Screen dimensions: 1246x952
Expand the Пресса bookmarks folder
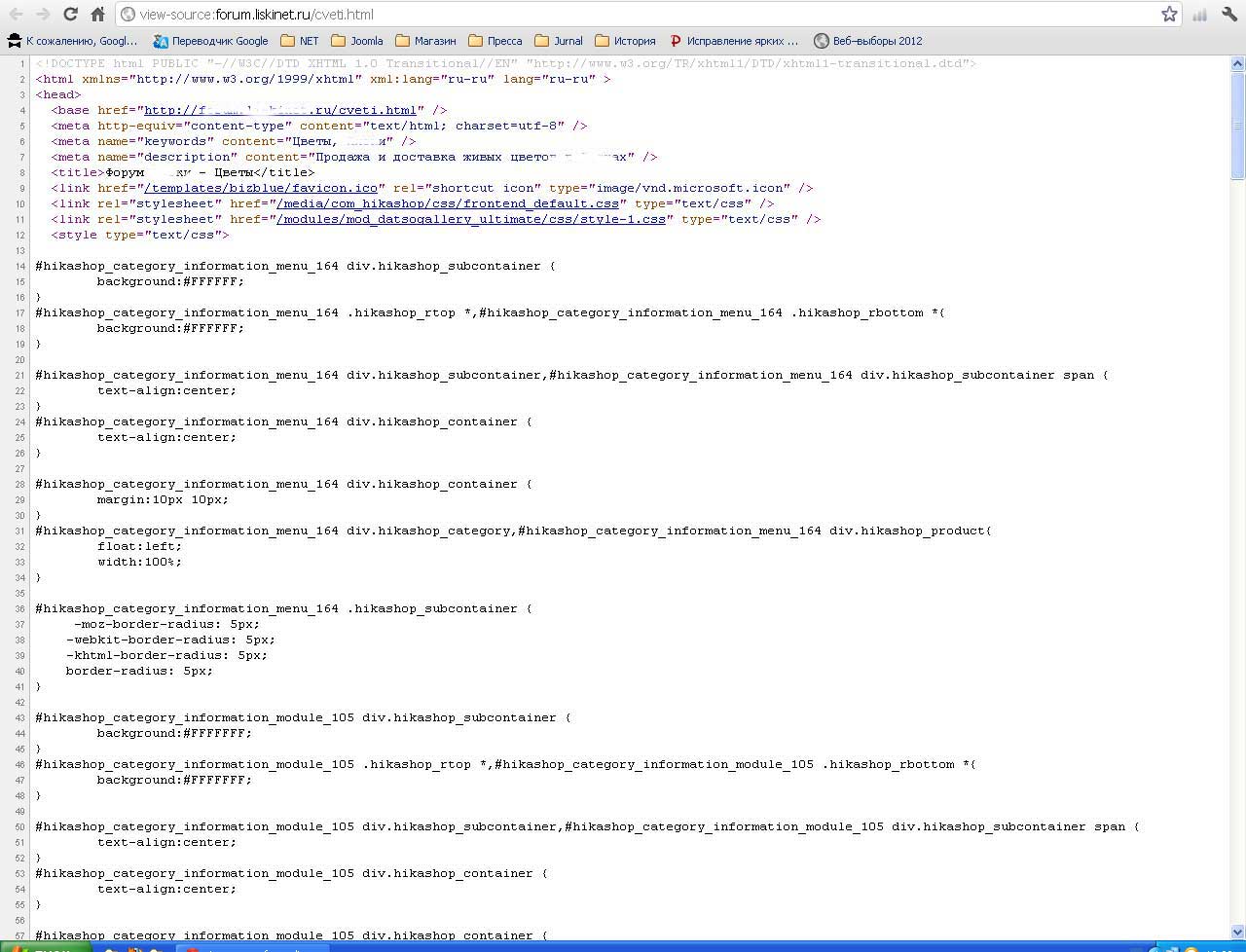click(x=495, y=41)
